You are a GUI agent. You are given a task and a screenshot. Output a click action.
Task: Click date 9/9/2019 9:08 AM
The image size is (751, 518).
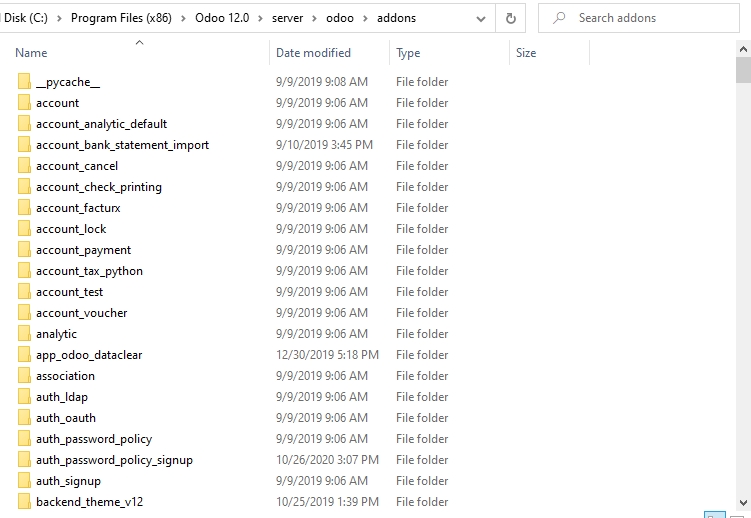[322, 82]
